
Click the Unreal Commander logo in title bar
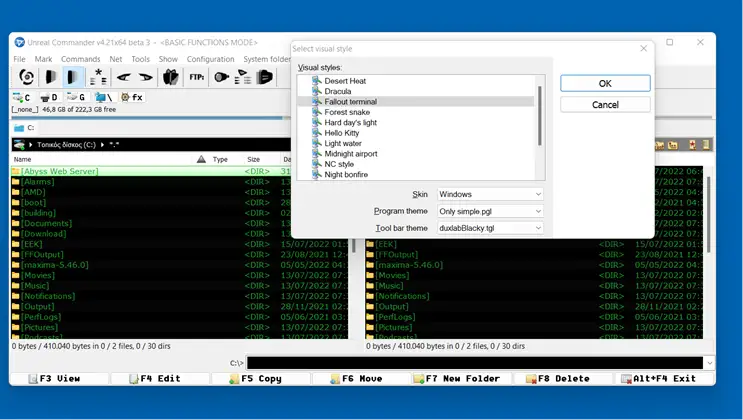[x=19, y=42]
